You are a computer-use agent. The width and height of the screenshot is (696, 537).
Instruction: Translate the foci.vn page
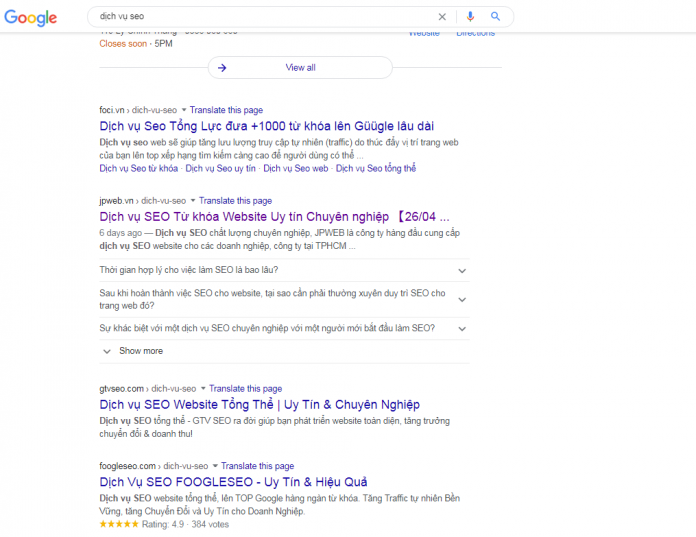(226, 110)
